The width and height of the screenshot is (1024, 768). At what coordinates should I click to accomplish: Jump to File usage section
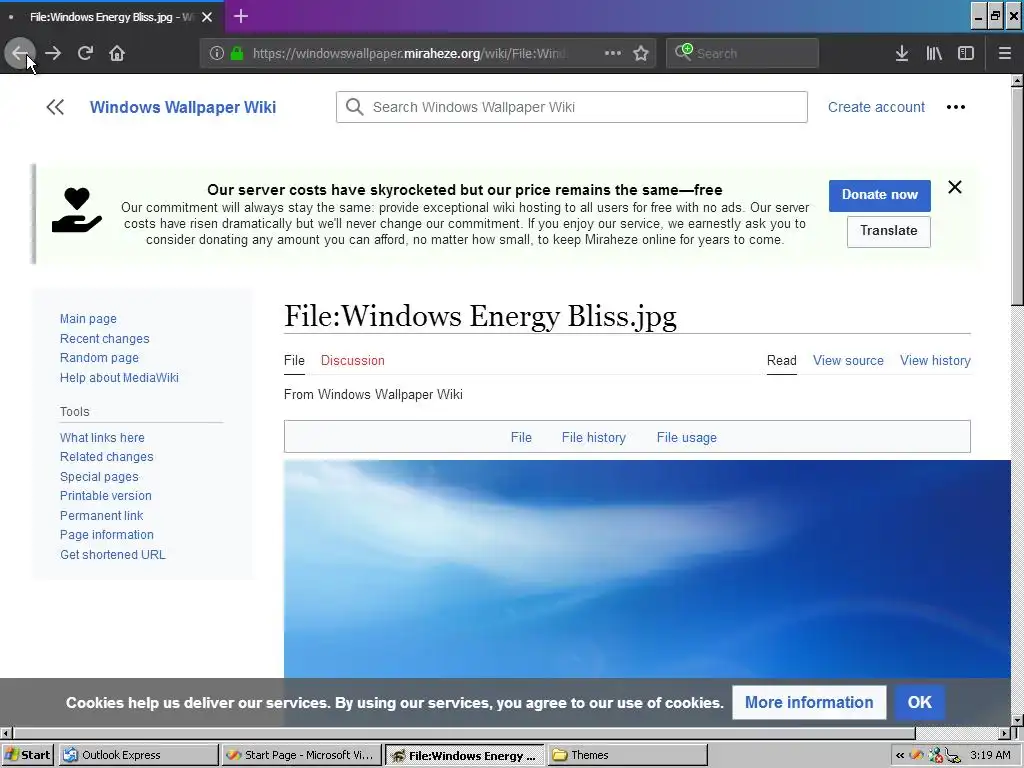point(686,438)
